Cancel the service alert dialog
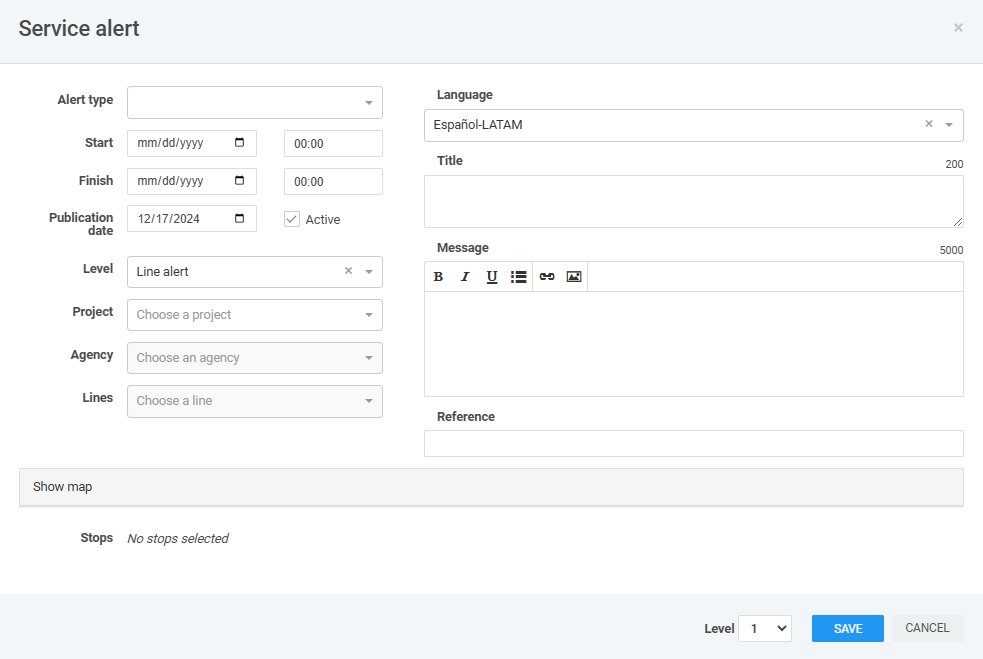Image resolution: width=983 pixels, height=659 pixels. pyautogui.click(x=927, y=628)
